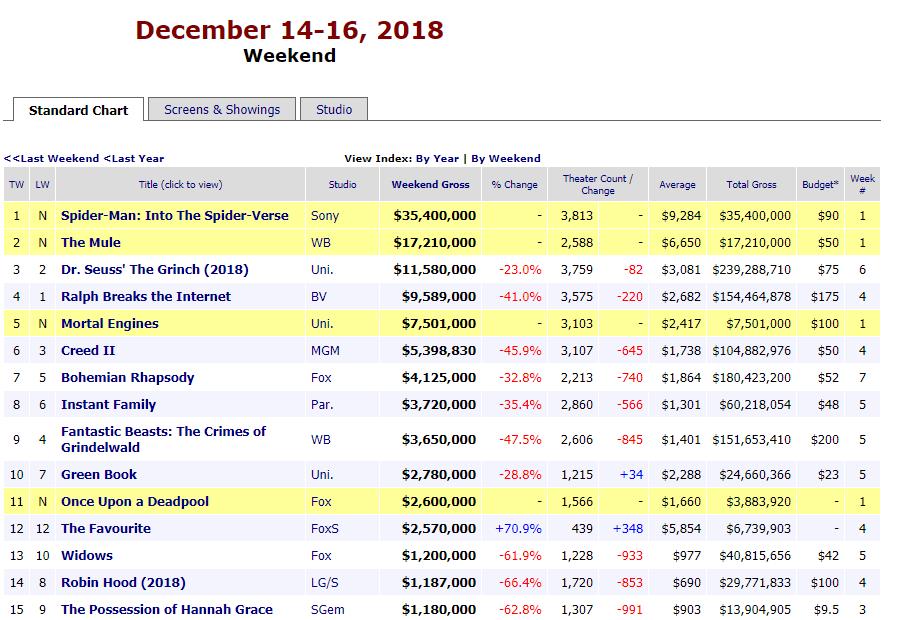The width and height of the screenshot is (901, 620).
Task: Sort by Total Gross column header
Action: click(751, 184)
